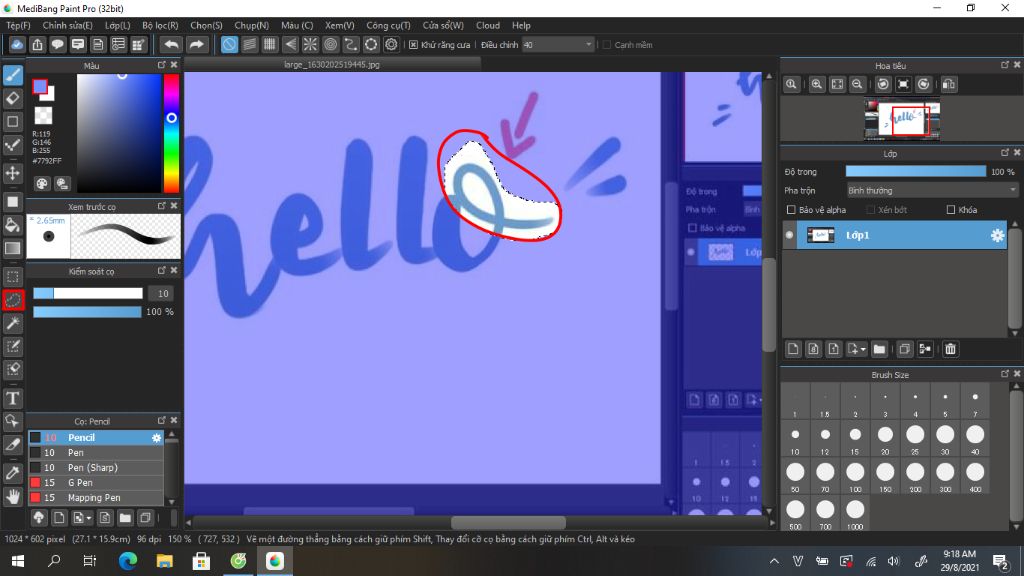This screenshot has height=576, width=1024.
Task: Switch to the large_1630202519445.jpg tab
Action: point(332,65)
